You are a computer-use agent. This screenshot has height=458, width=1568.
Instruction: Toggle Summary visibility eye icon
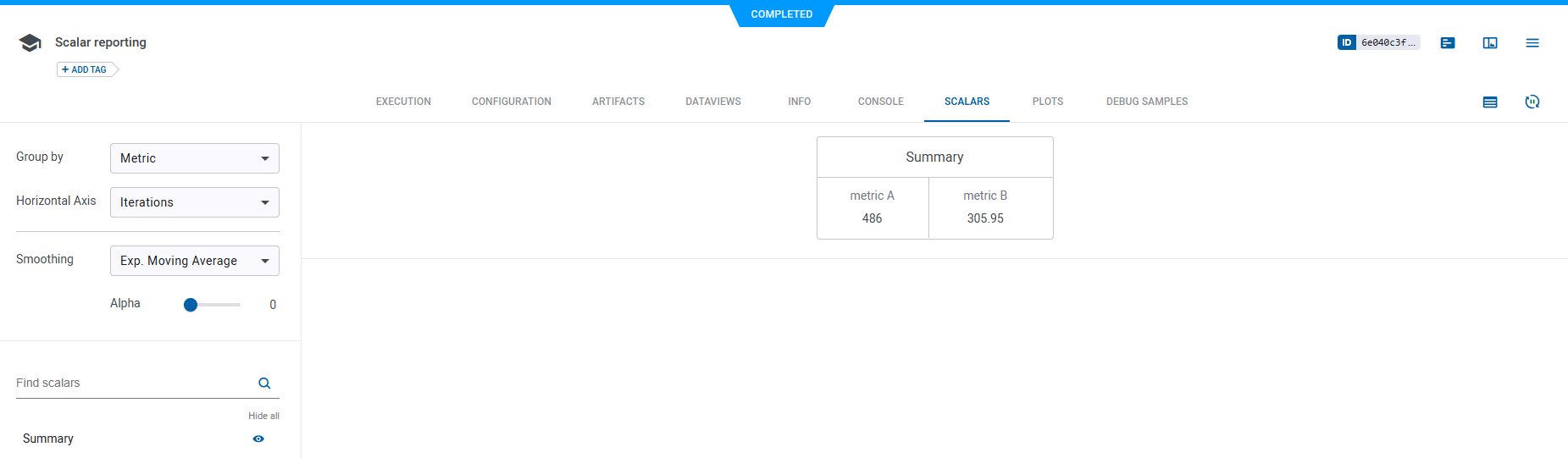[x=258, y=439]
